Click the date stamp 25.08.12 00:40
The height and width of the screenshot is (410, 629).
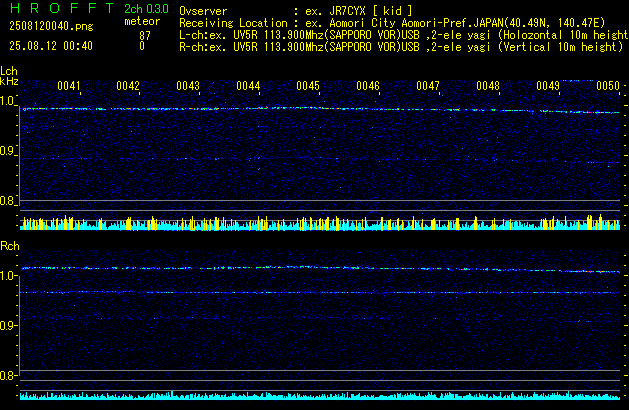coord(51,46)
